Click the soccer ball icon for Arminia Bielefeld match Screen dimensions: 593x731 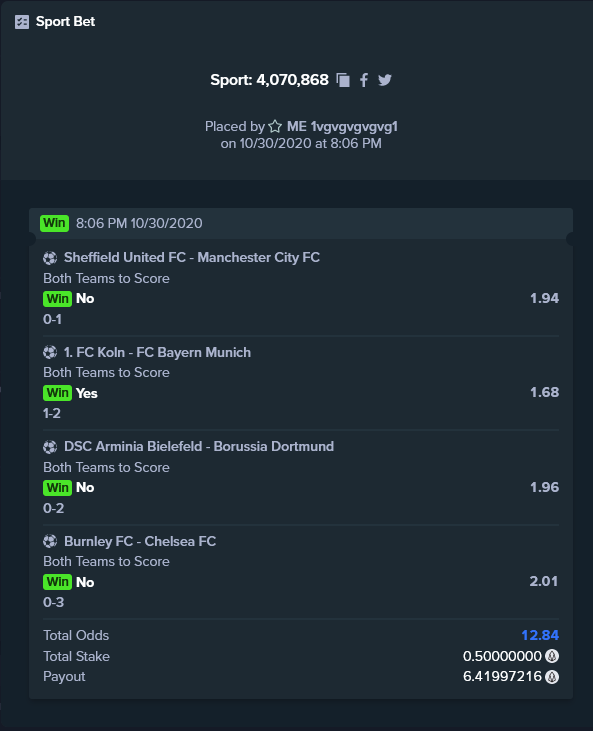(50, 447)
